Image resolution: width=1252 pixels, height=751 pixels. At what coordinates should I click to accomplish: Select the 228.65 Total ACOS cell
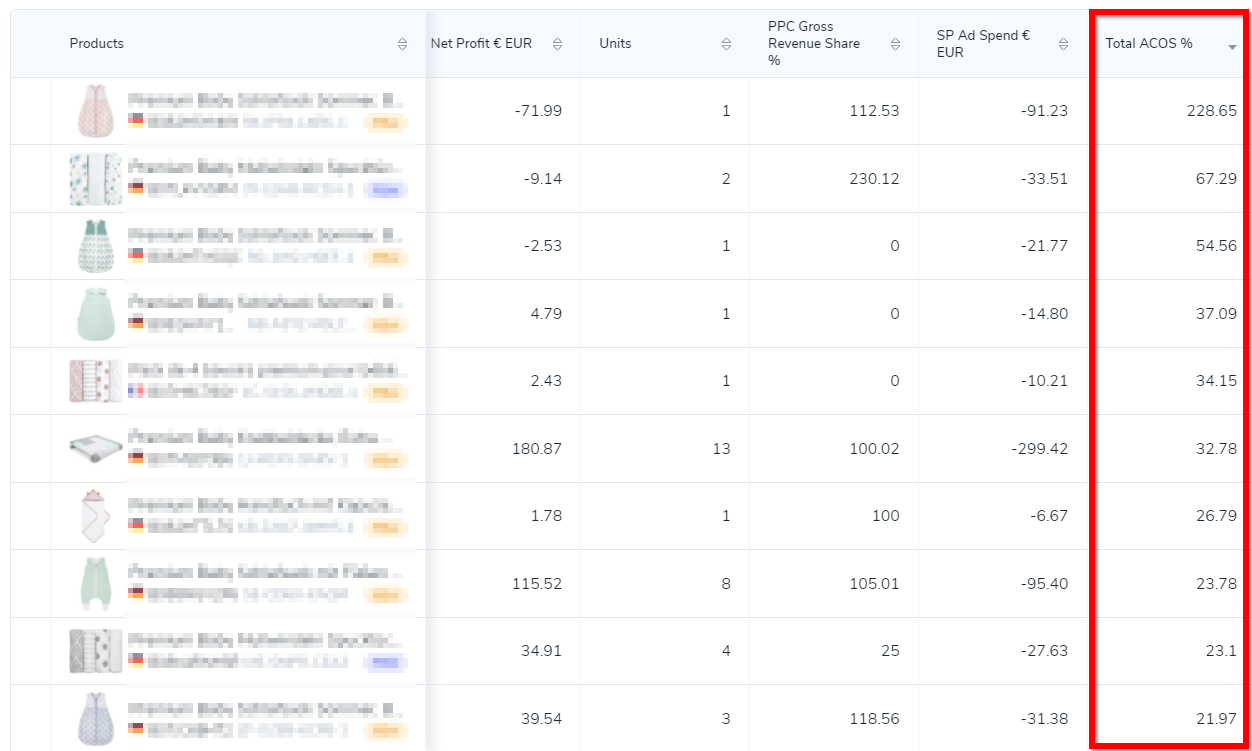1211,111
